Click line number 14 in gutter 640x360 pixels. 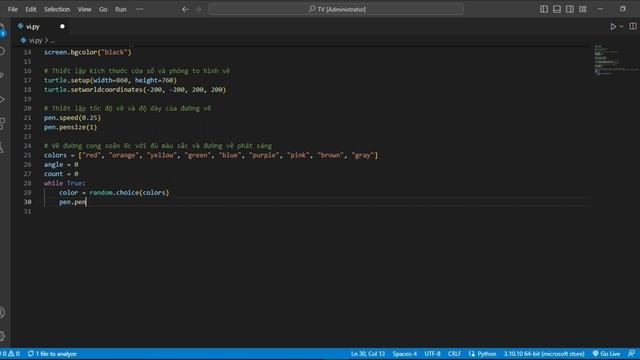coord(27,52)
